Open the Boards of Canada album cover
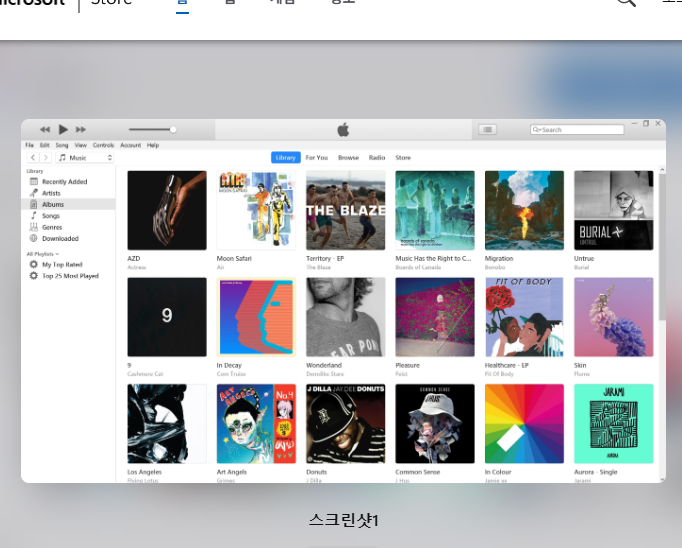682x548 pixels. (435, 211)
